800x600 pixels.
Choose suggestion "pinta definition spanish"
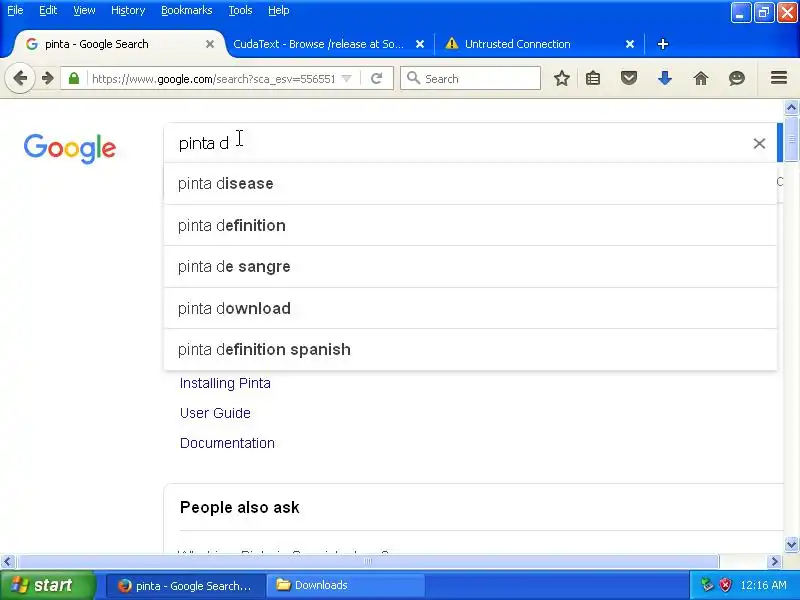point(470,350)
